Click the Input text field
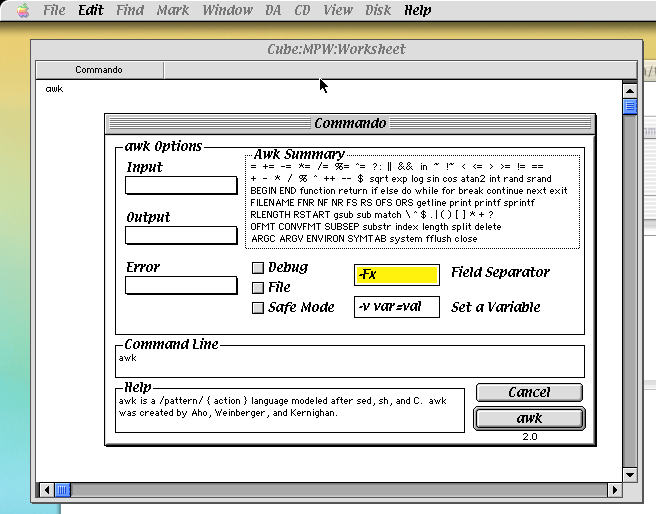 (181, 185)
